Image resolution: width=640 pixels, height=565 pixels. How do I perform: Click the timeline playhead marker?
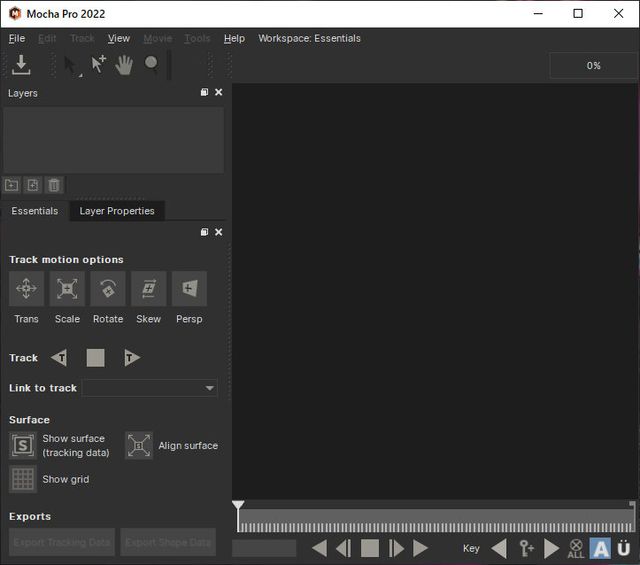pos(238,509)
